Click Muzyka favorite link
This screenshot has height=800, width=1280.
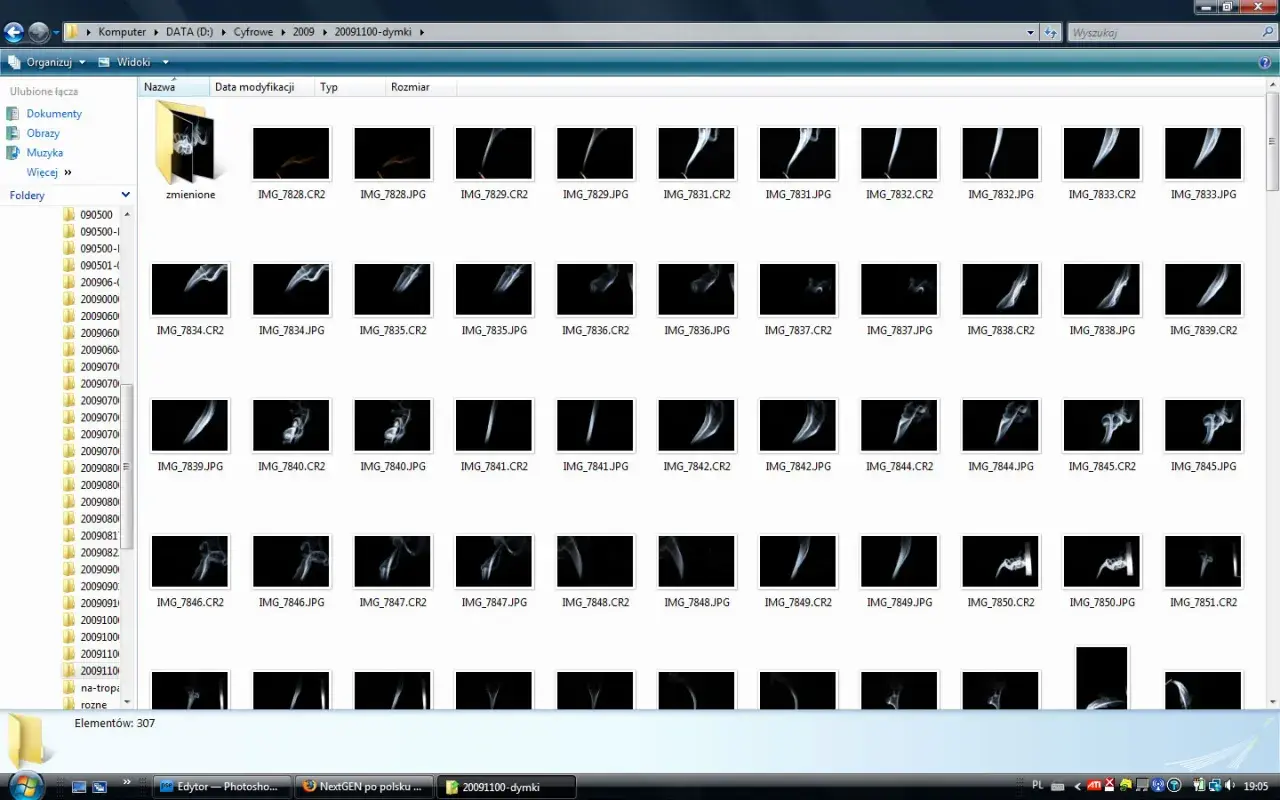45,153
